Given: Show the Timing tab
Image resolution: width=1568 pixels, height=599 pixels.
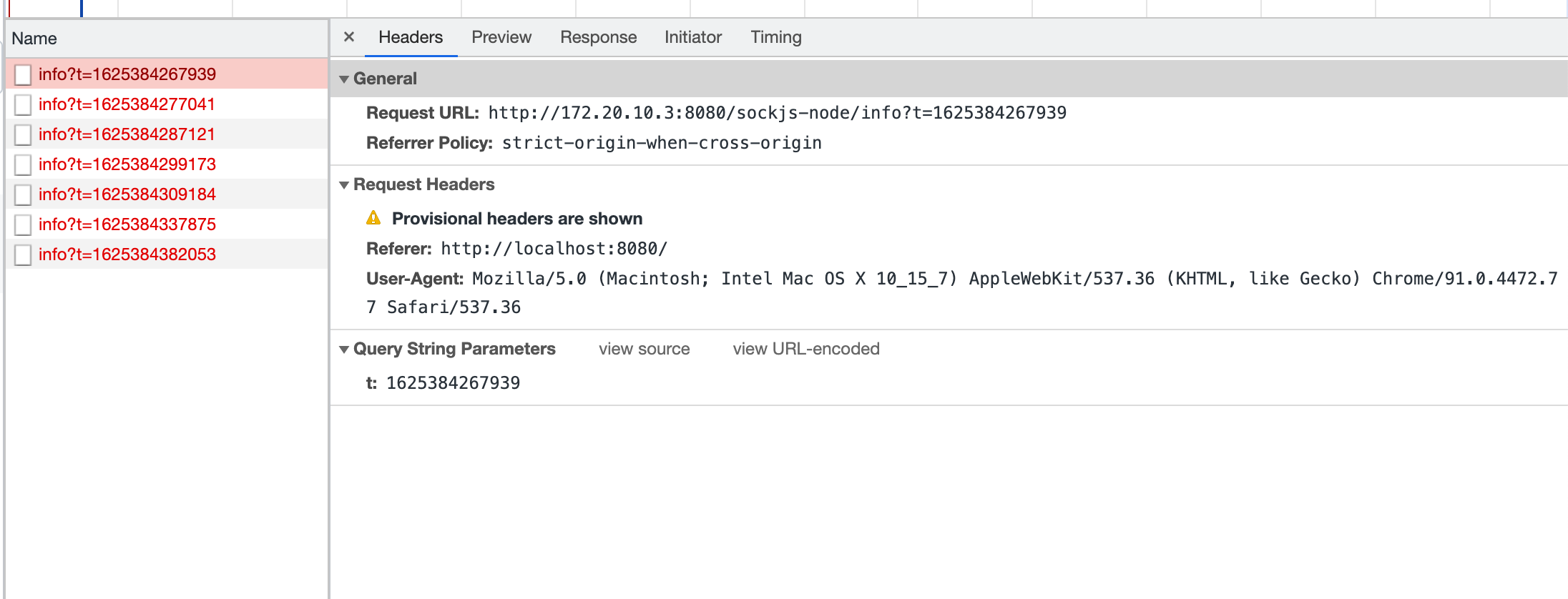Looking at the screenshot, I should pyautogui.click(x=775, y=37).
